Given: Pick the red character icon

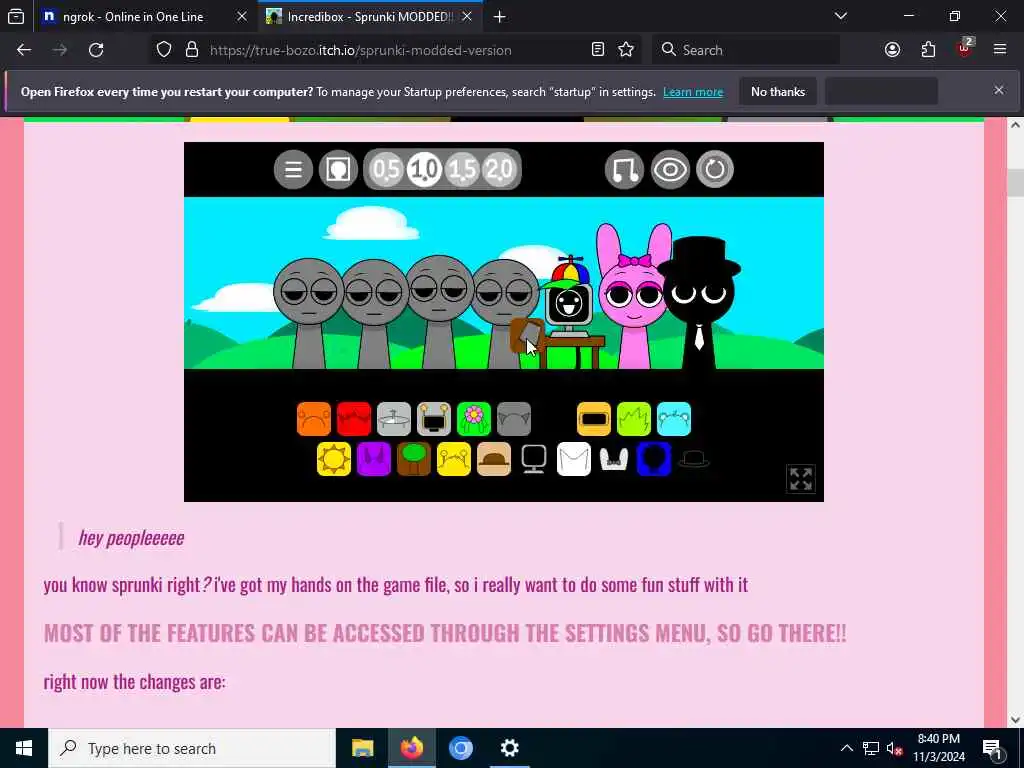Looking at the screenshot, I should [x=354, y=419].
